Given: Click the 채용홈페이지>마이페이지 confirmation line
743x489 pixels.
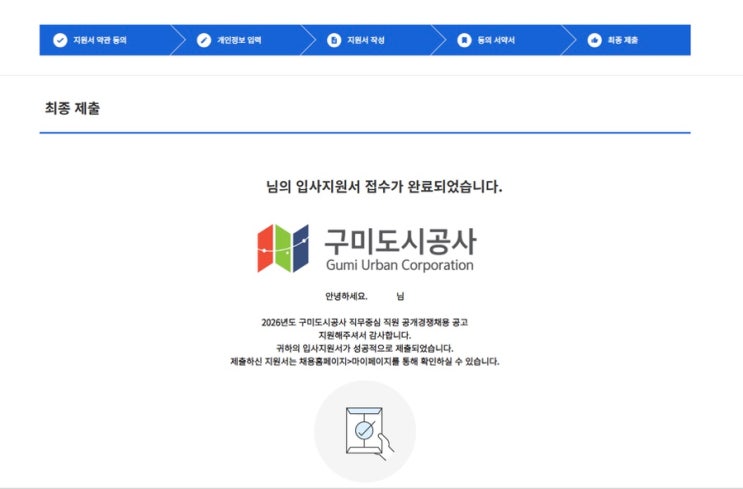Looking at the screenshot, I should pyautogui.click(x=364, y=362).
